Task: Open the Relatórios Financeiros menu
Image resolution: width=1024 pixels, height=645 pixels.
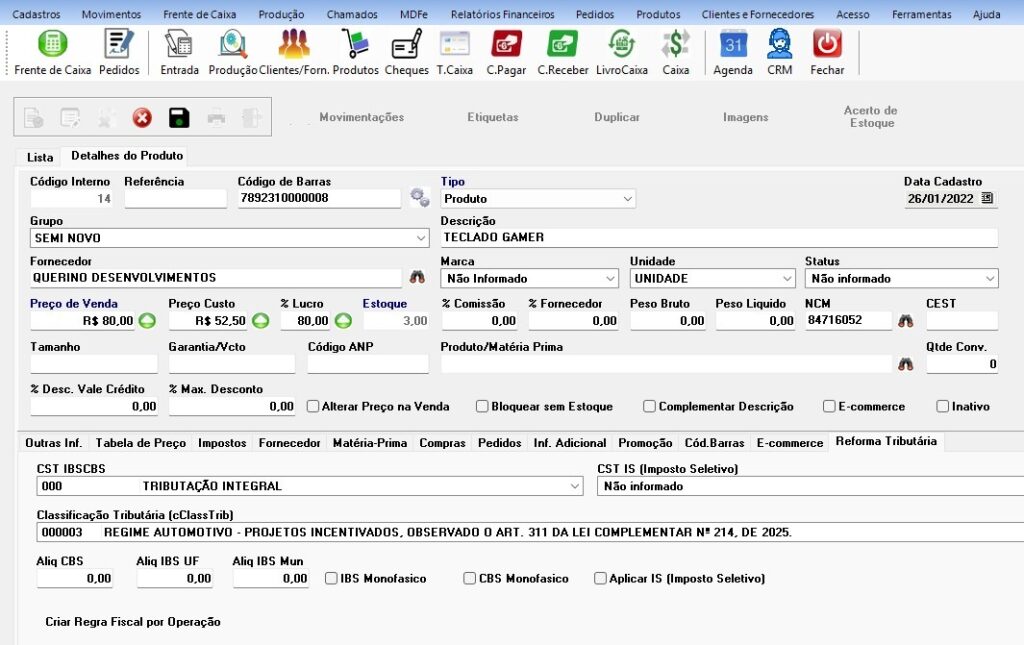Action: click(502, 14)
